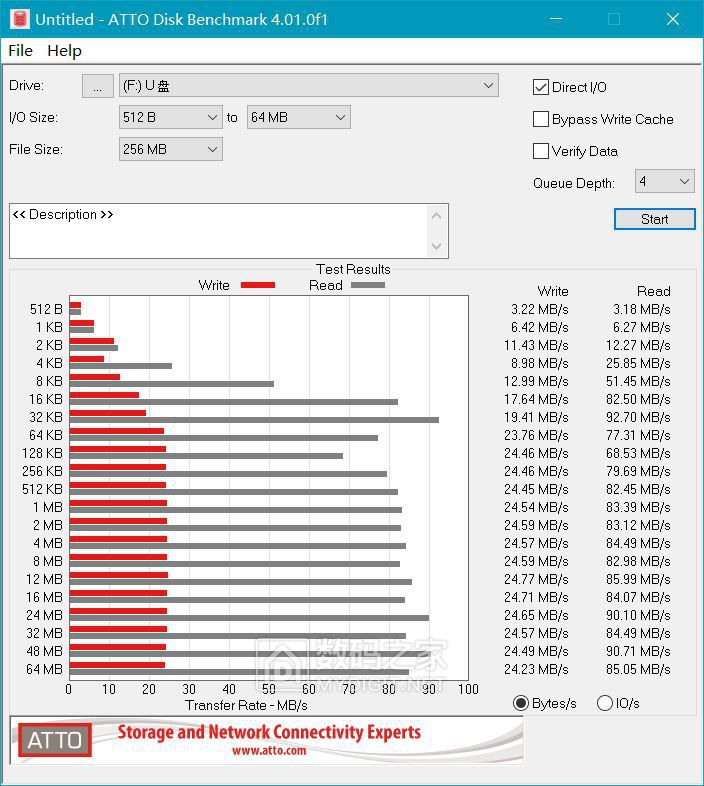This screenshot has width=704, height=786.
Task: Click the www.atto.com link in banner
Action: point(269,750)
